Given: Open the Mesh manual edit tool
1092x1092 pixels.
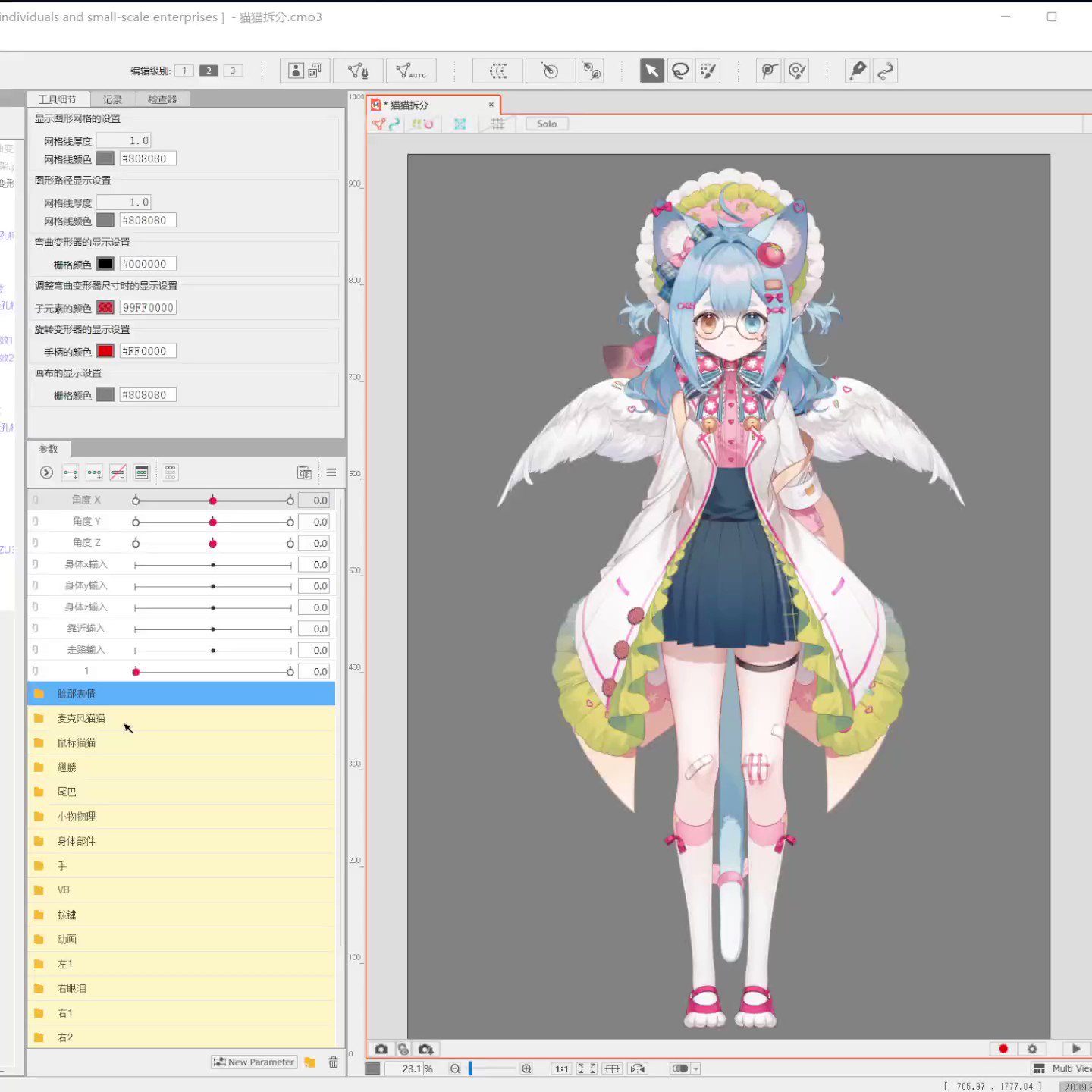Looking at the screenshot, I should (358, 71).
